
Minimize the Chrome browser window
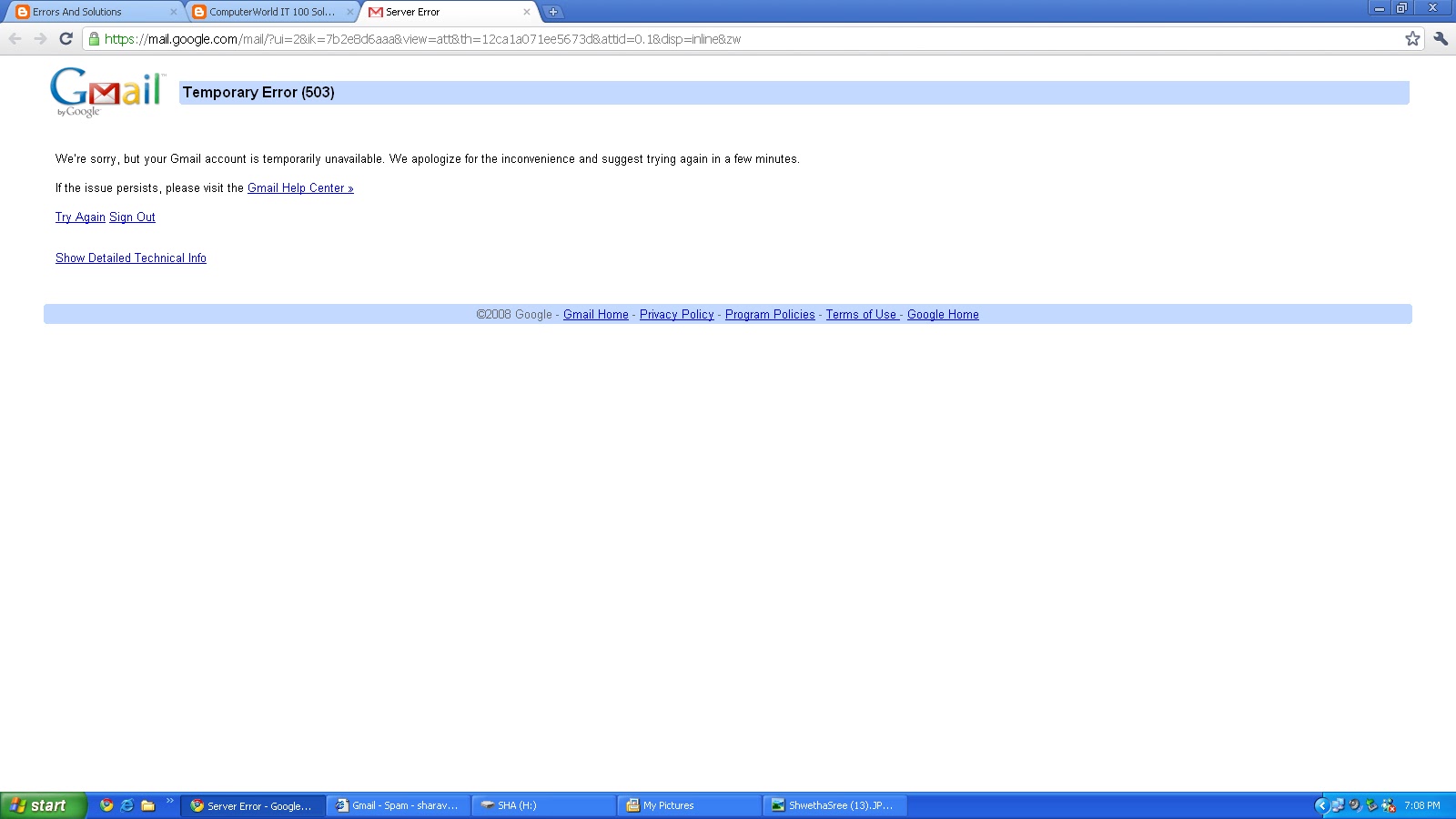tap(1380, 8)
